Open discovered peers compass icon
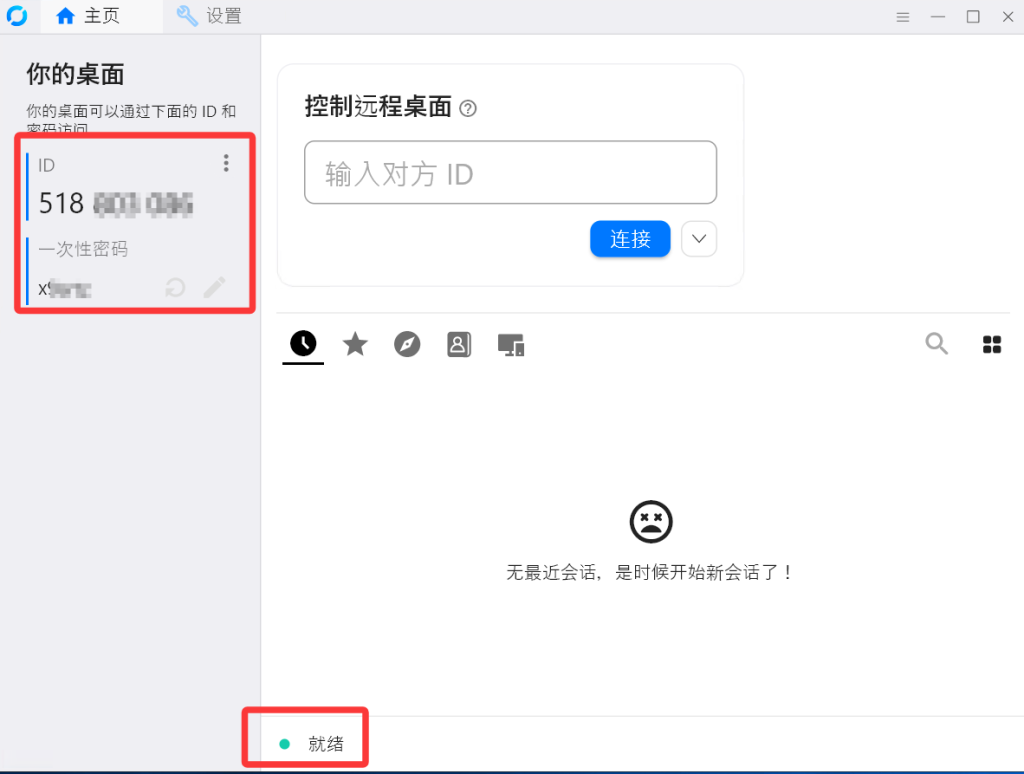The width and height of the screenshot is (1024, 774). pos(407,344)
